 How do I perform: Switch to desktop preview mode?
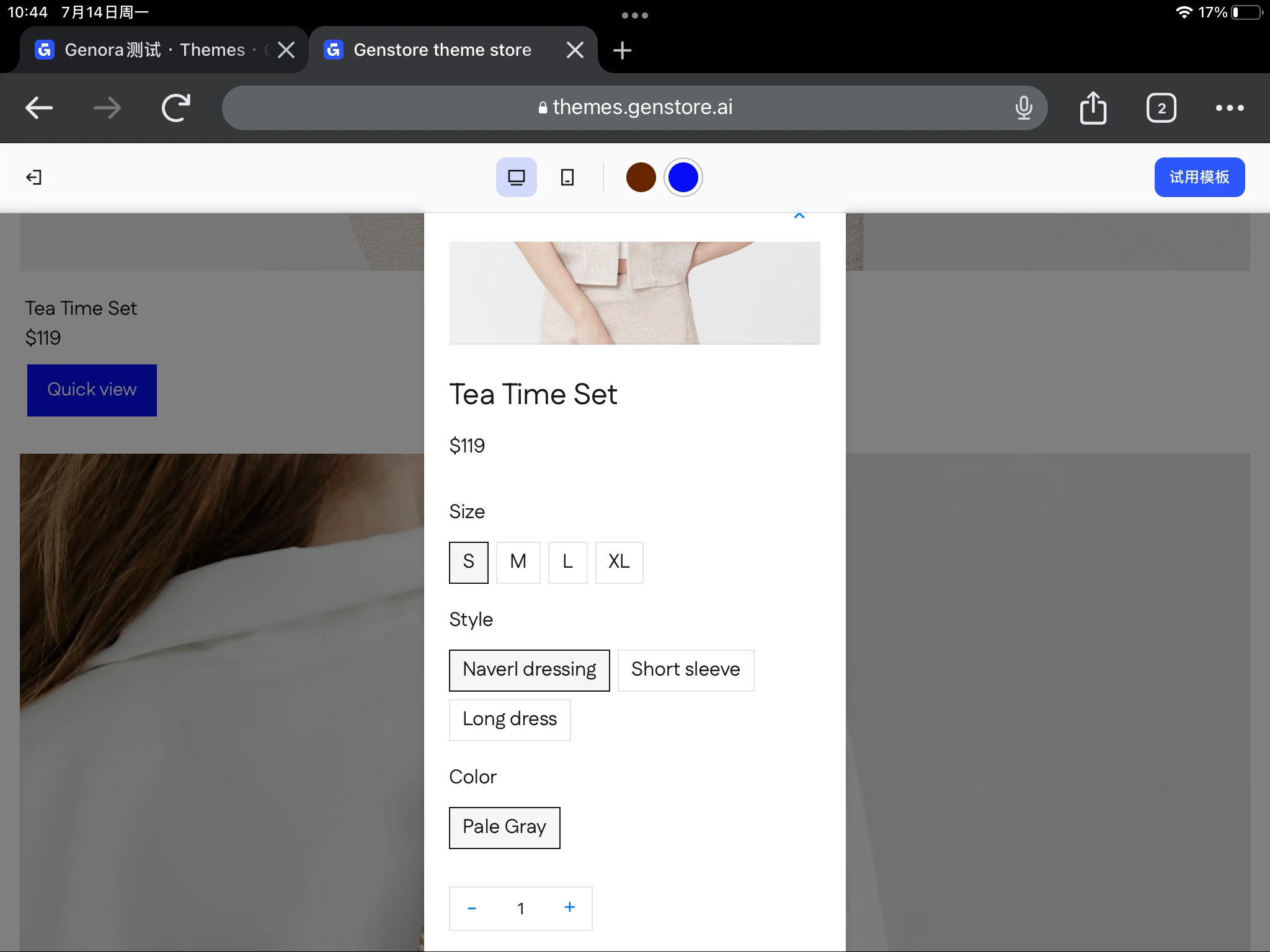point(516,177)
